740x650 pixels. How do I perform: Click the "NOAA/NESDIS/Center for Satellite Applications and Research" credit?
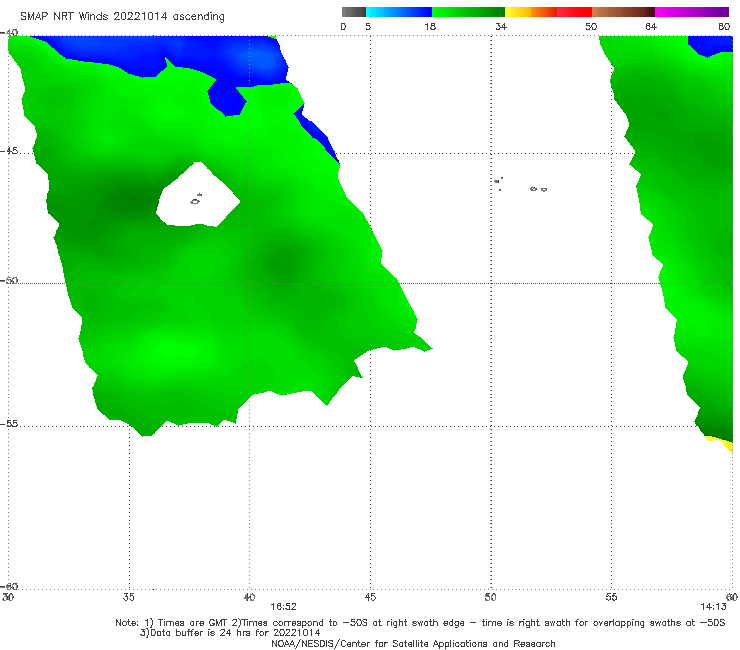413,644
